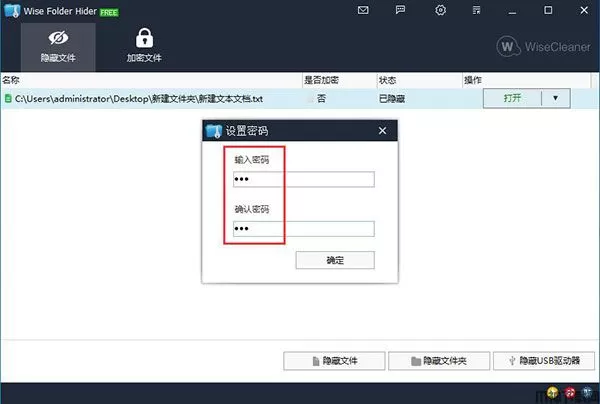The height and width of the screenshot is (404, 600).
Task: Open the feedback chat bubble icon
Action: (400, 10)
